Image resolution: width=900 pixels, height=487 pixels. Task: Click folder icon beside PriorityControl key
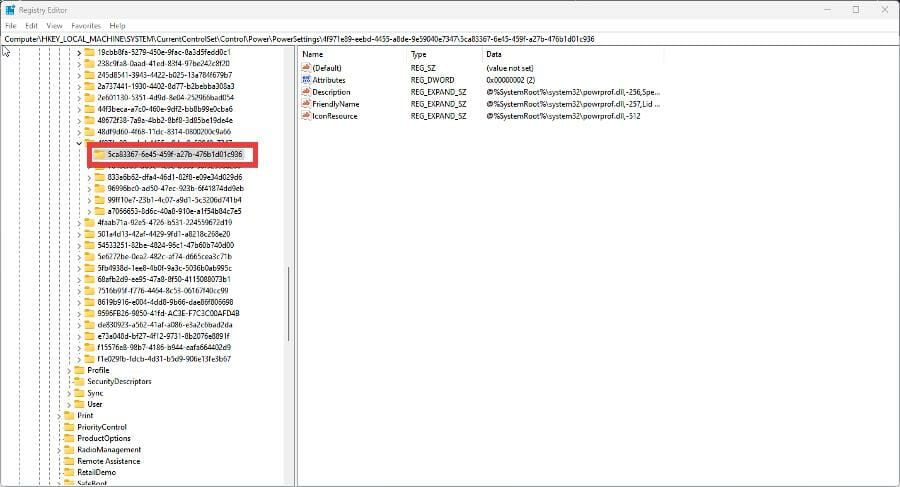coord(69,427)
